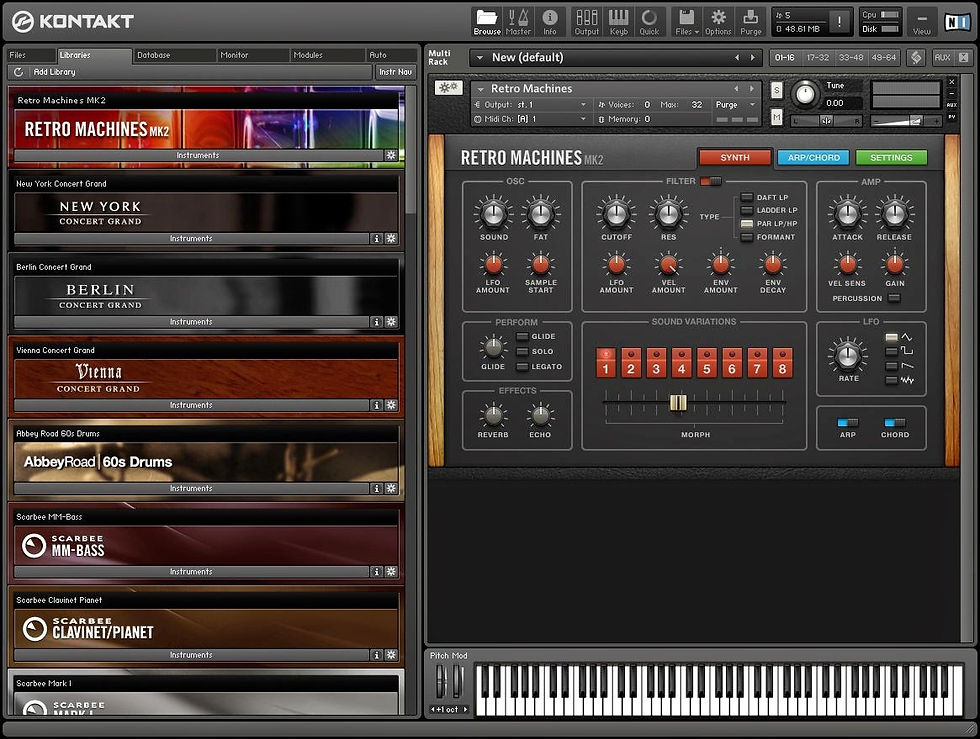Select sound variation button 5
This screenshot has width=980, height=739.
pos(706,363)
